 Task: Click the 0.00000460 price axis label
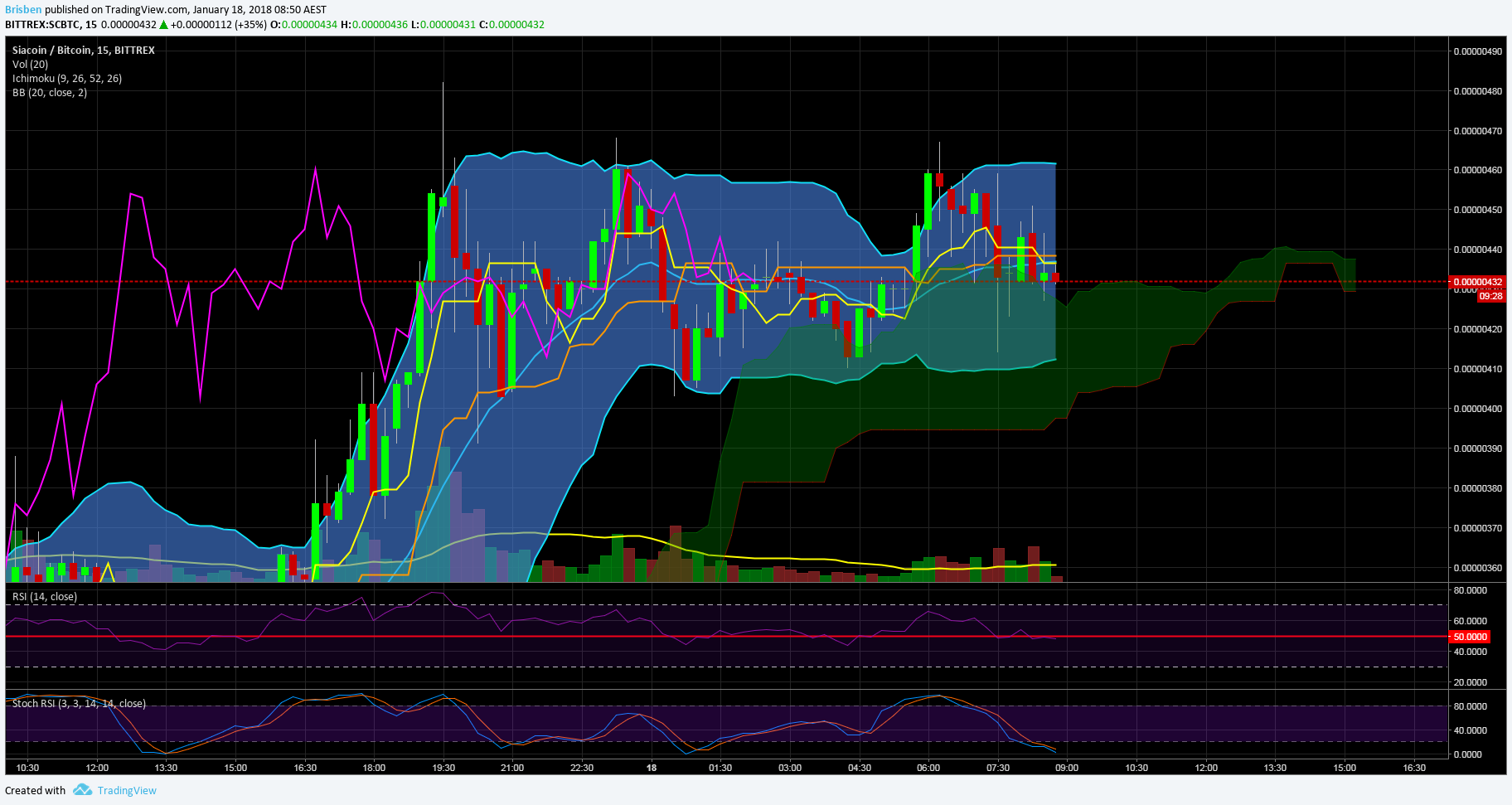pyautogui.click(x=1478, y=170)
